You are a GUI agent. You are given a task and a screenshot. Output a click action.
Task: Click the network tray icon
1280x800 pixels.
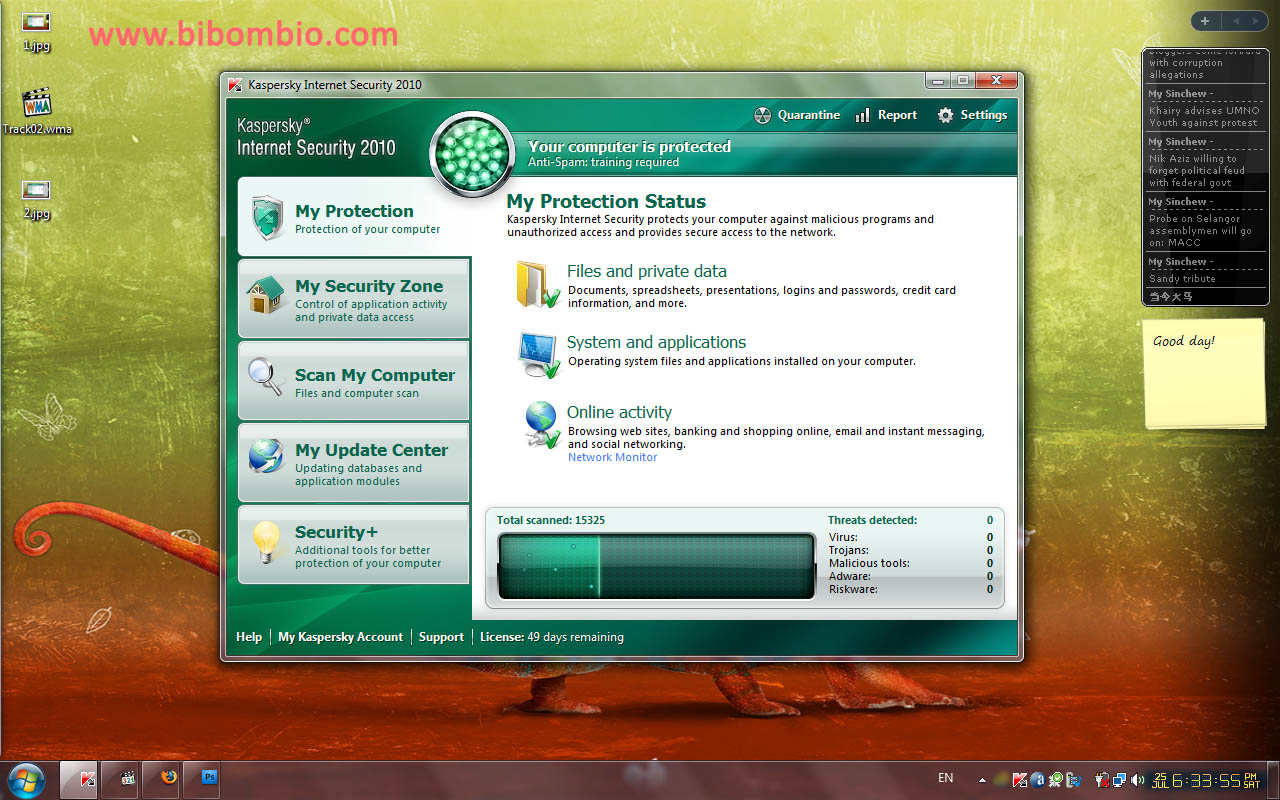pos(1119,779)
